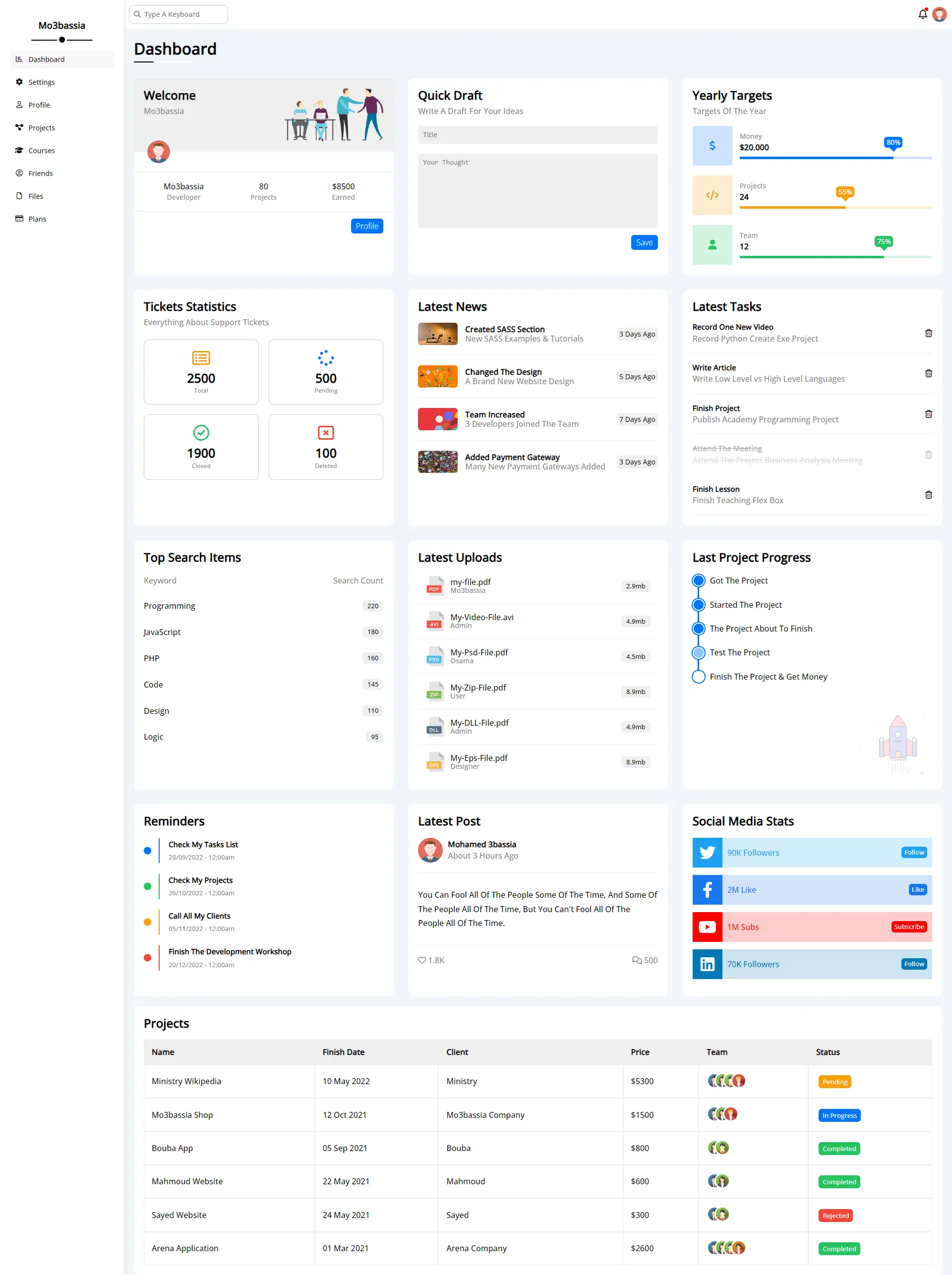Screen dimensions: 952x1275
Task: Click the Money target progress bar
Action: pyautogui.click(x=835, y=158)
